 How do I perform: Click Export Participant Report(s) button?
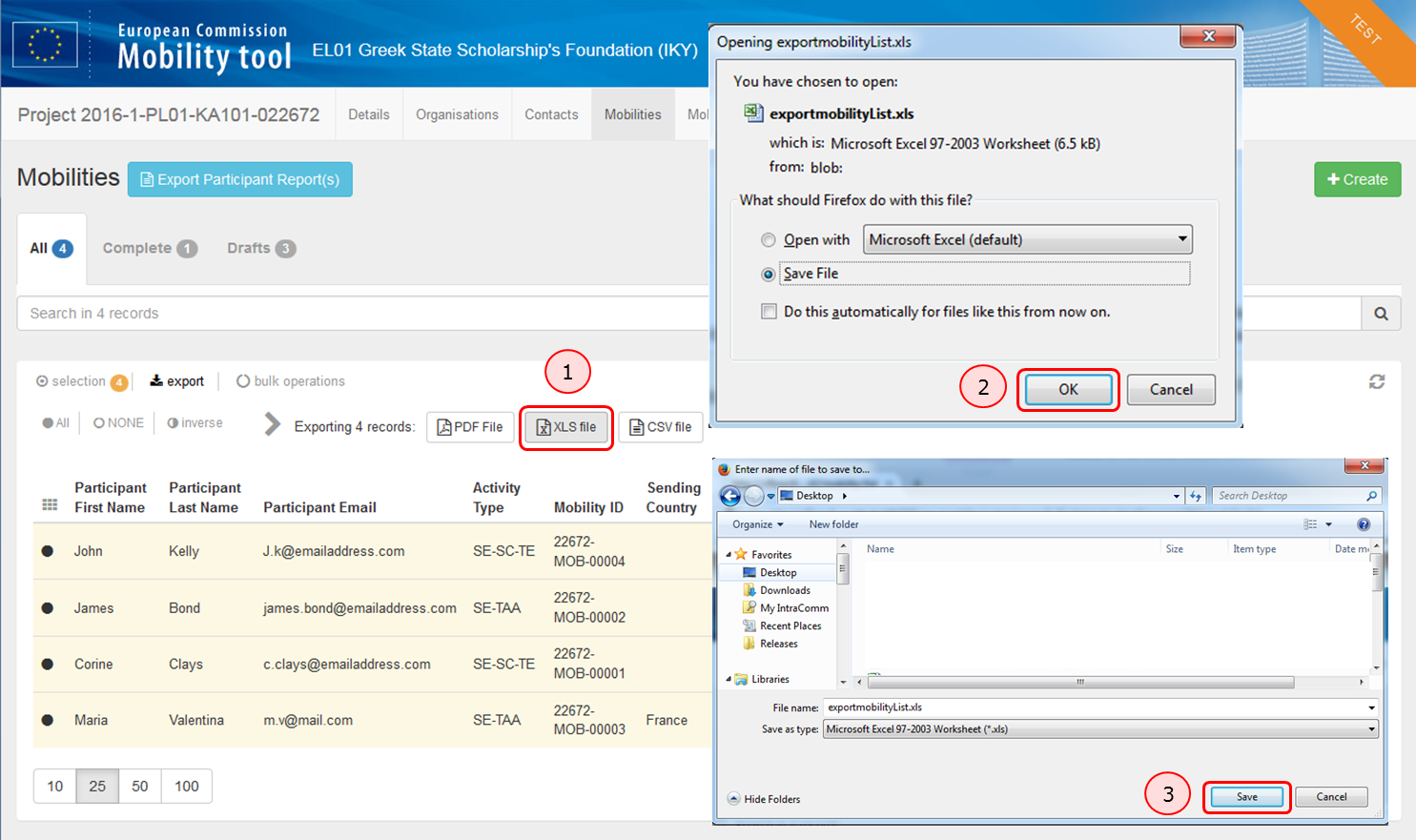[x=240, y=179]
